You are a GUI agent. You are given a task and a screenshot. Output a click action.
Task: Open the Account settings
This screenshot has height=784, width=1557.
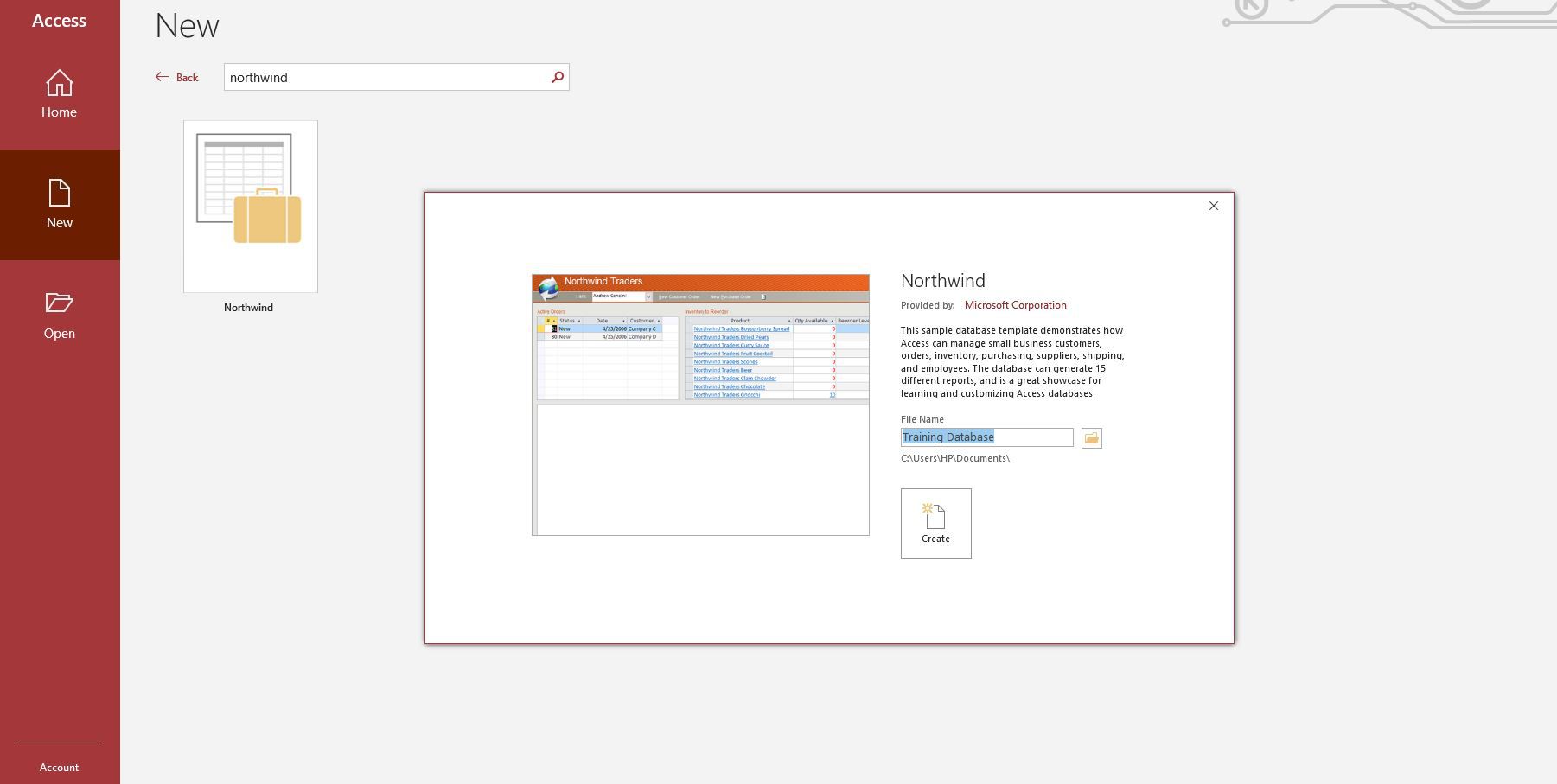(60, 767)
